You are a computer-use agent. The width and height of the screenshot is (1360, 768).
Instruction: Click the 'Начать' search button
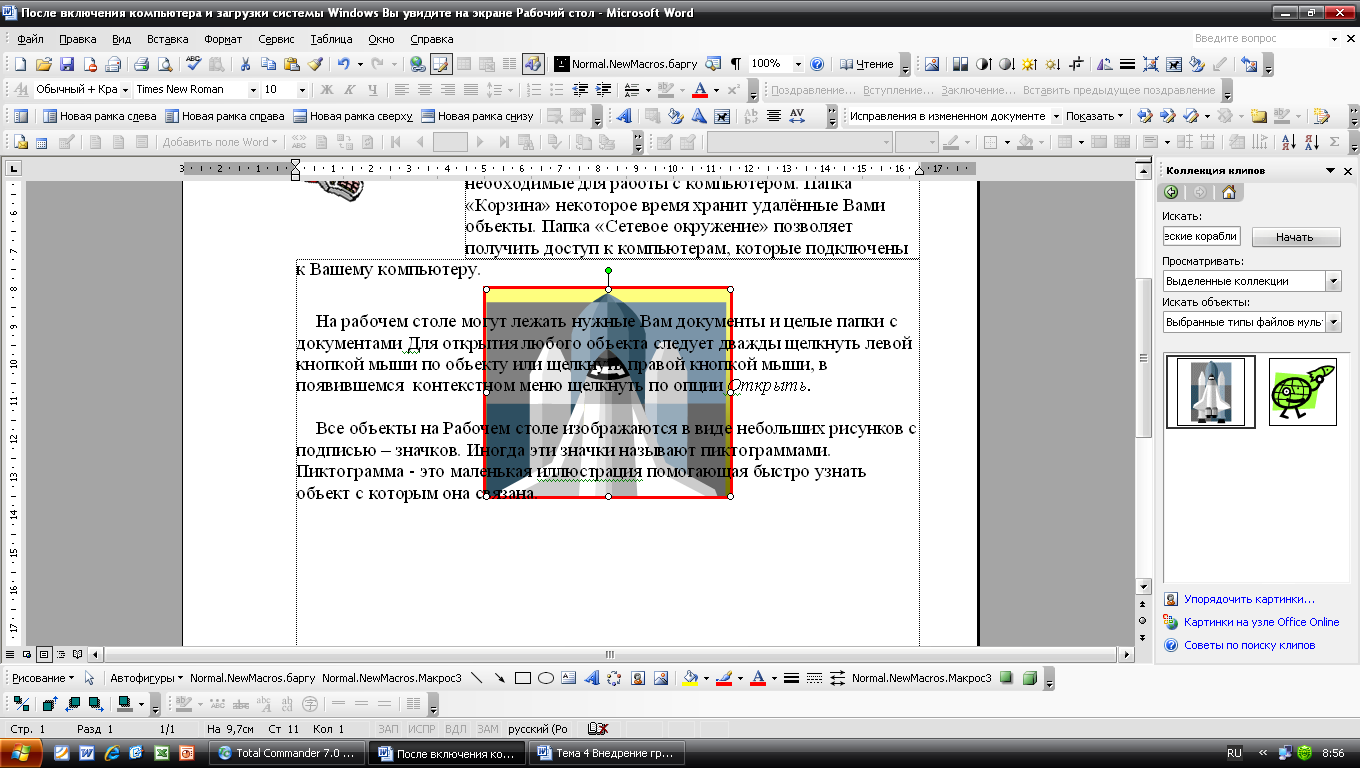tap(1295, 237)
